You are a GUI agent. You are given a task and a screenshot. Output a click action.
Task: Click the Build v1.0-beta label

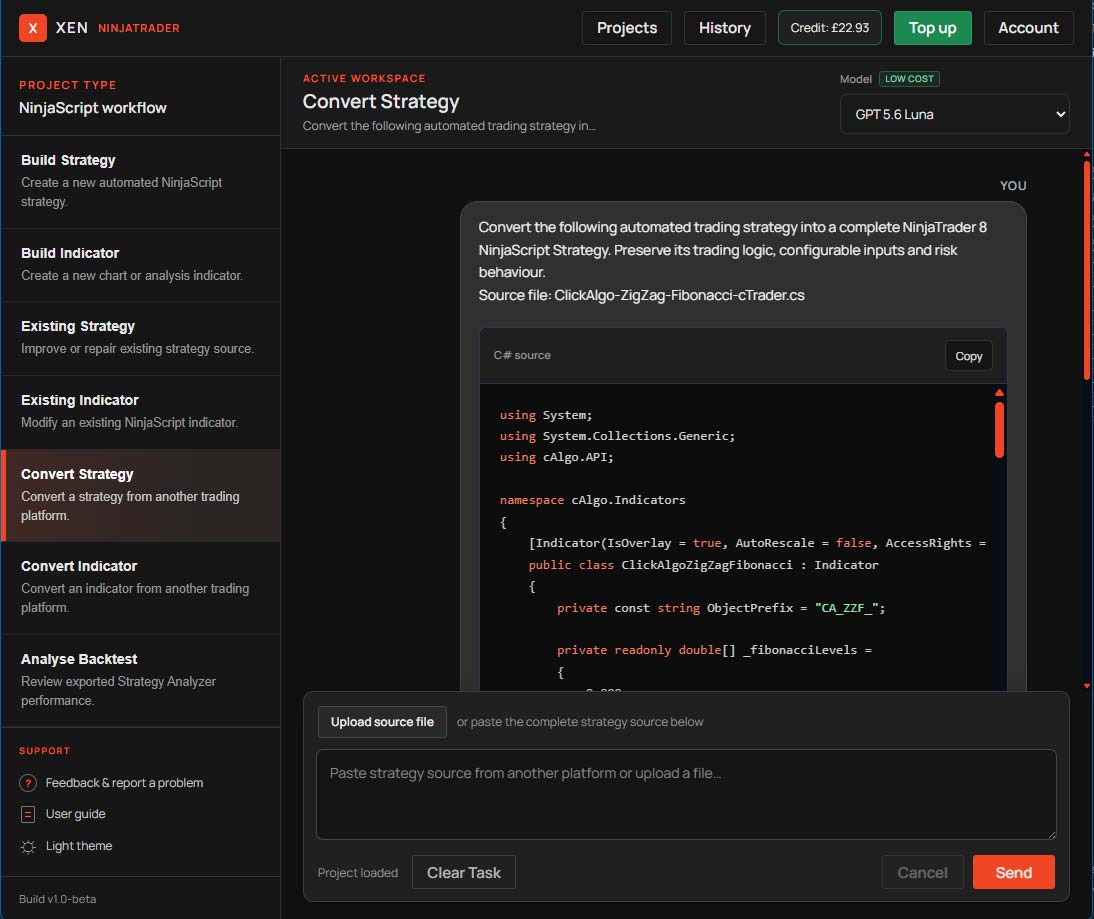[x=57, y=899]
